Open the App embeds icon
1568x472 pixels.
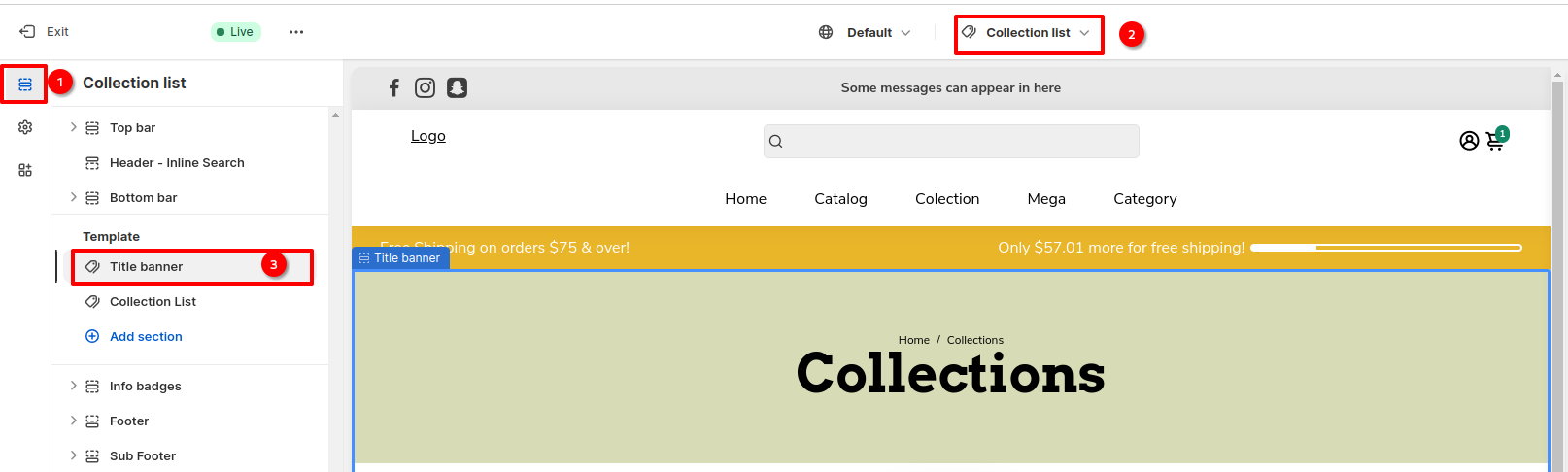pos(25,170)
